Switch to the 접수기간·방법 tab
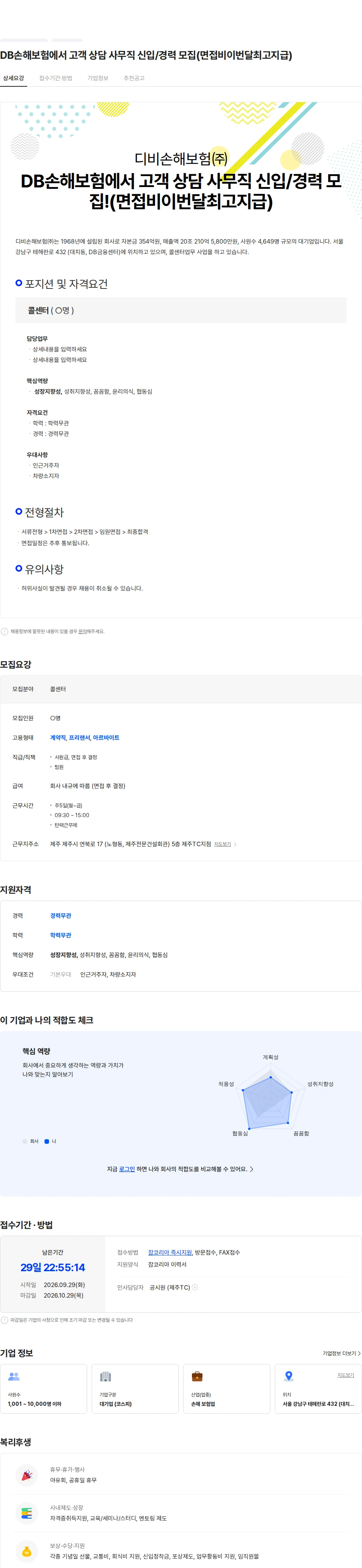Image resolution: width=362 pixels, height=1568 pixels. click(56, 78)
